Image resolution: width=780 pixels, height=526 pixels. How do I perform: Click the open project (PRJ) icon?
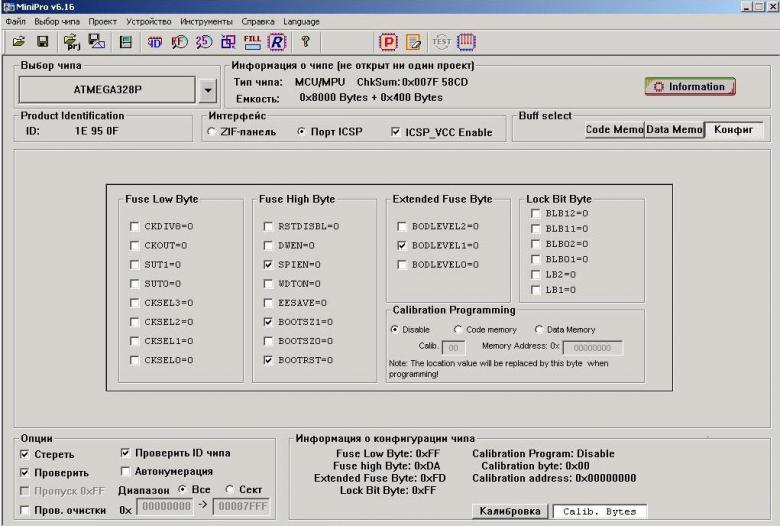pyautogui.click(x=72, y=42)
